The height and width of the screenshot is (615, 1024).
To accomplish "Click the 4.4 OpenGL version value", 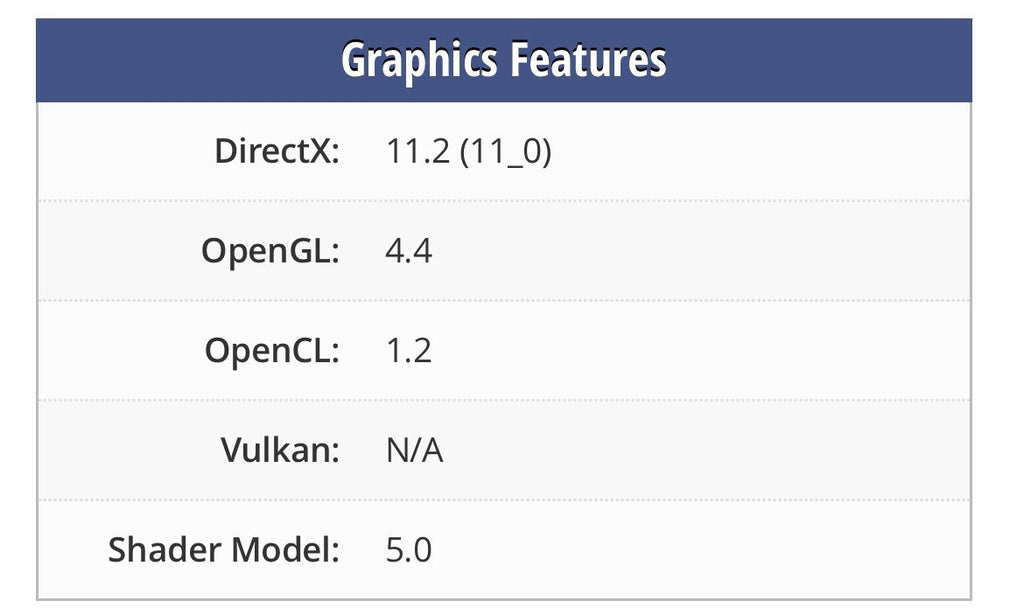I will (x=408, y=251).
